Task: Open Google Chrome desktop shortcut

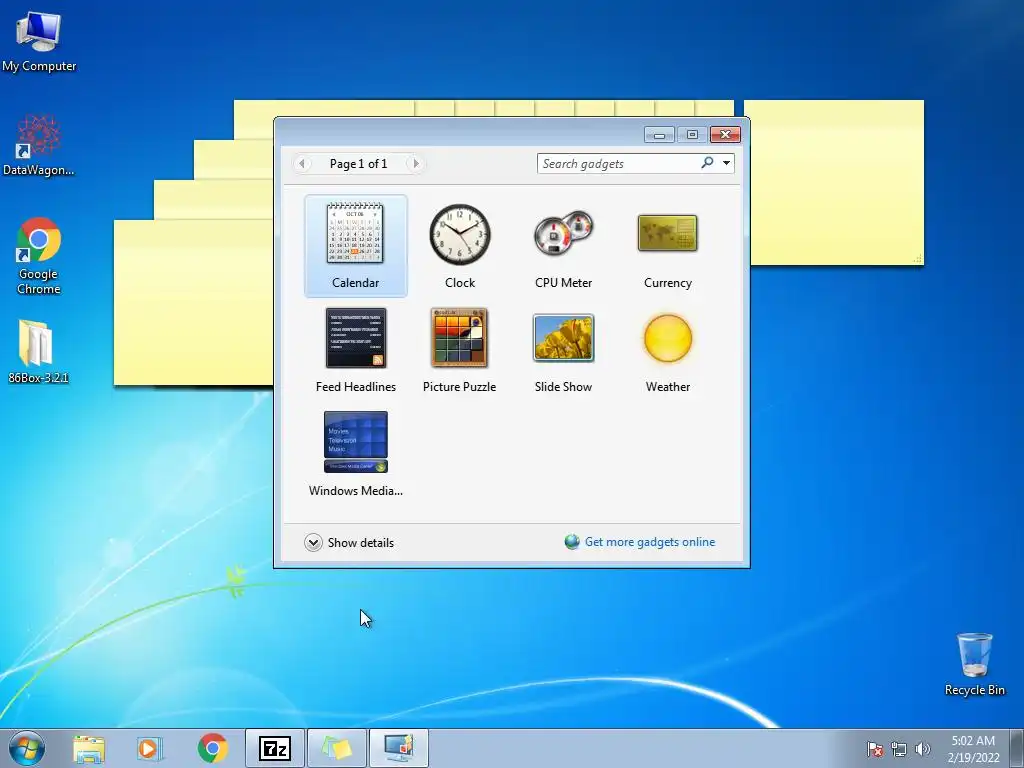Action: (x=39, y=256)
